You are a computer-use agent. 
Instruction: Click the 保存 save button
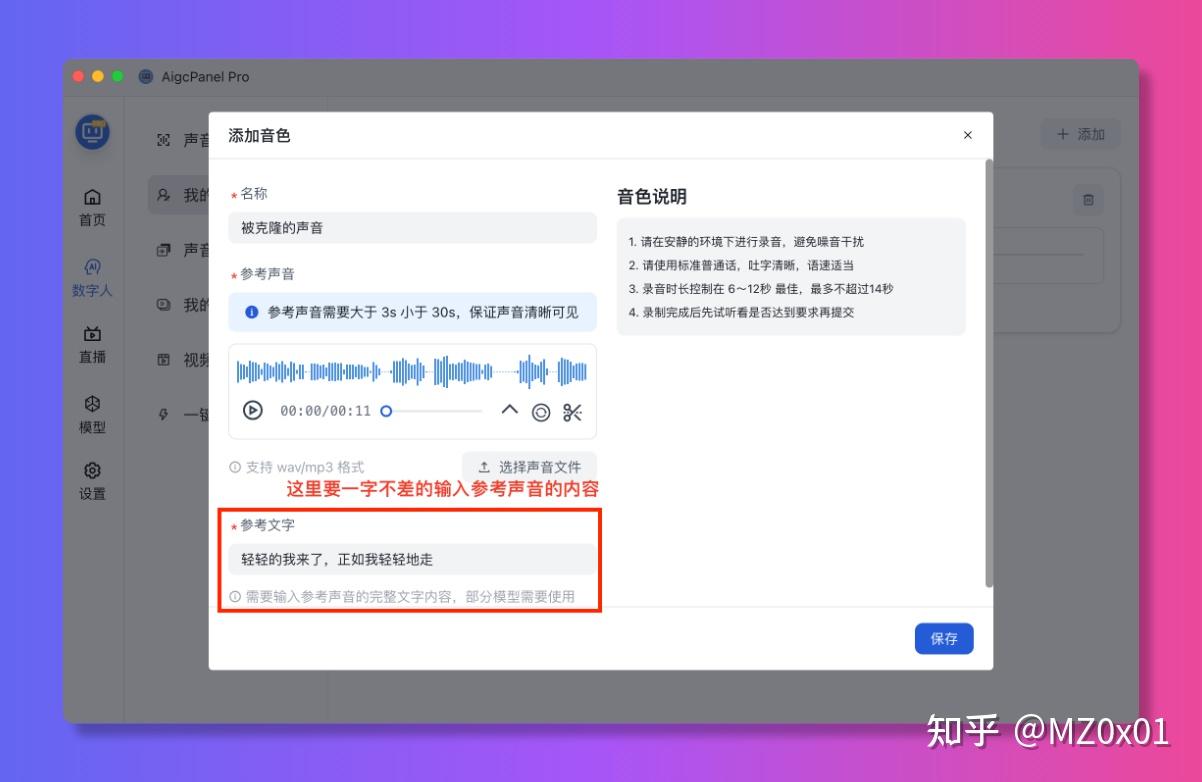tap(943, 638)
